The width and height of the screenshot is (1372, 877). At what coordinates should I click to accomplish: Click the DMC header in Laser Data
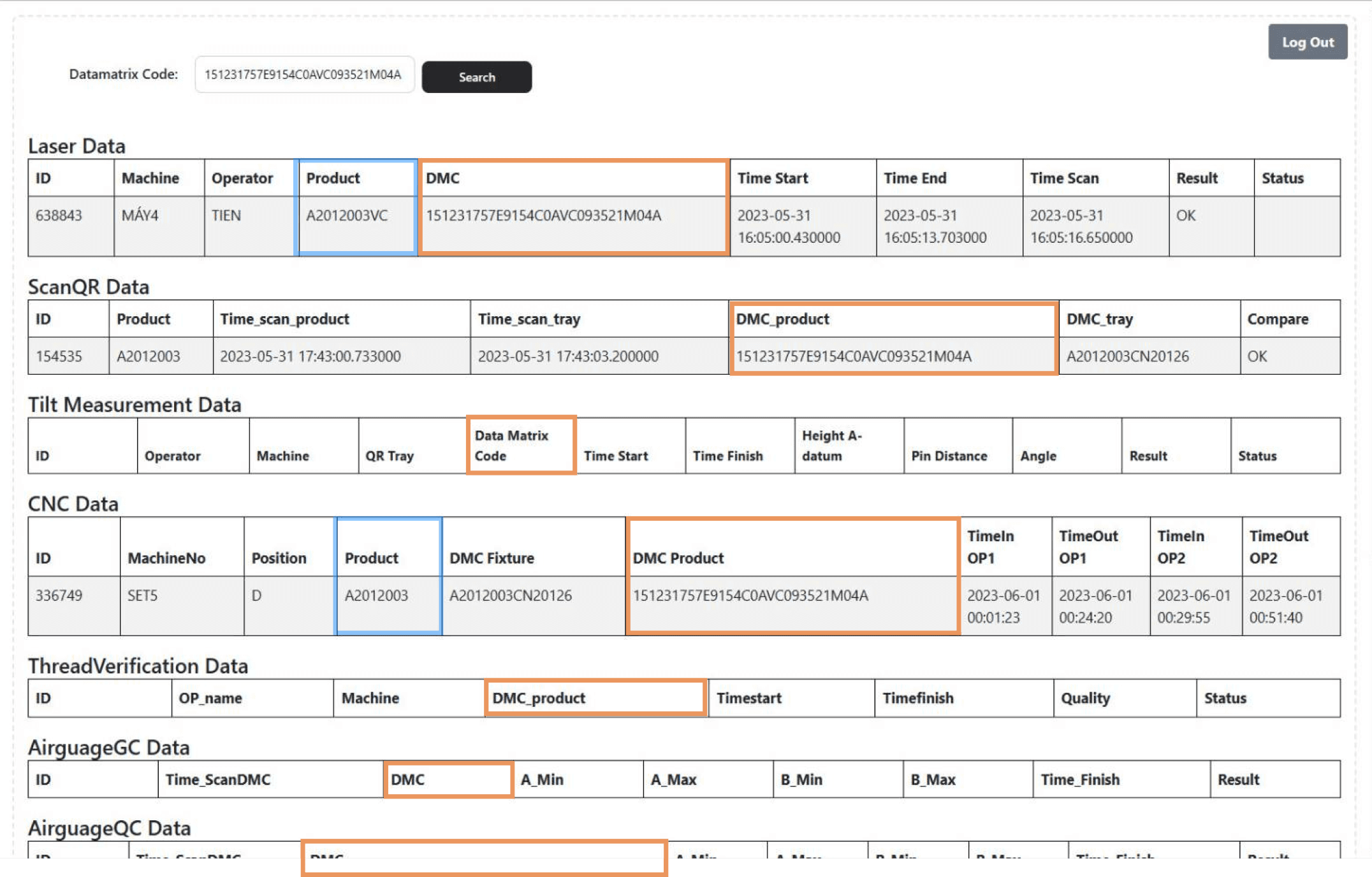(443, 178)
